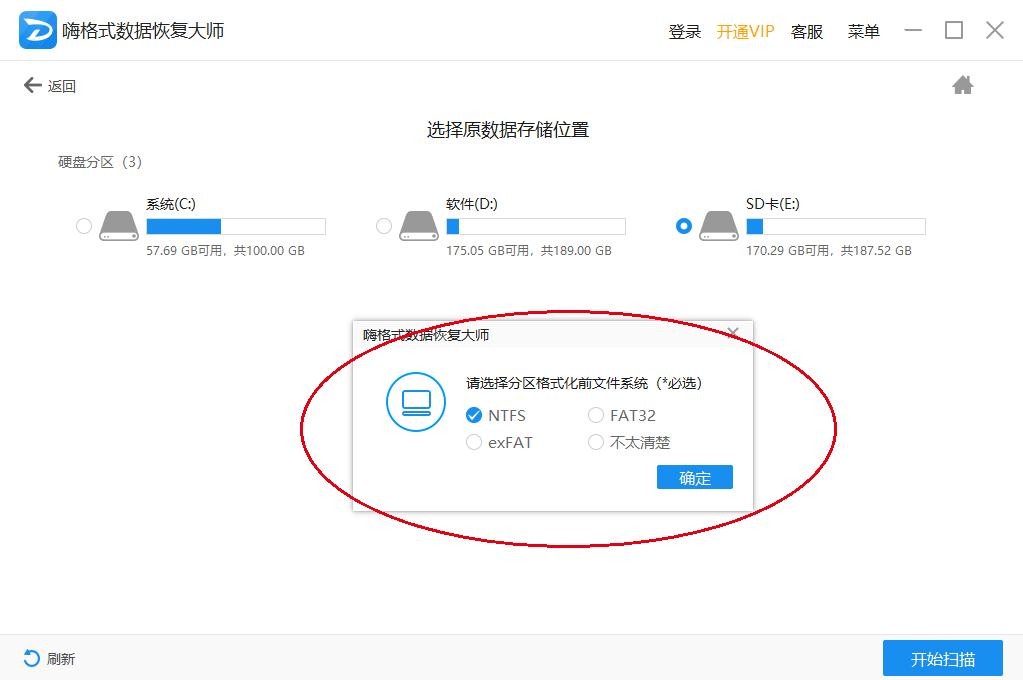Click the SD card (E:) drive icon
1023x680 pixels.
720,226
